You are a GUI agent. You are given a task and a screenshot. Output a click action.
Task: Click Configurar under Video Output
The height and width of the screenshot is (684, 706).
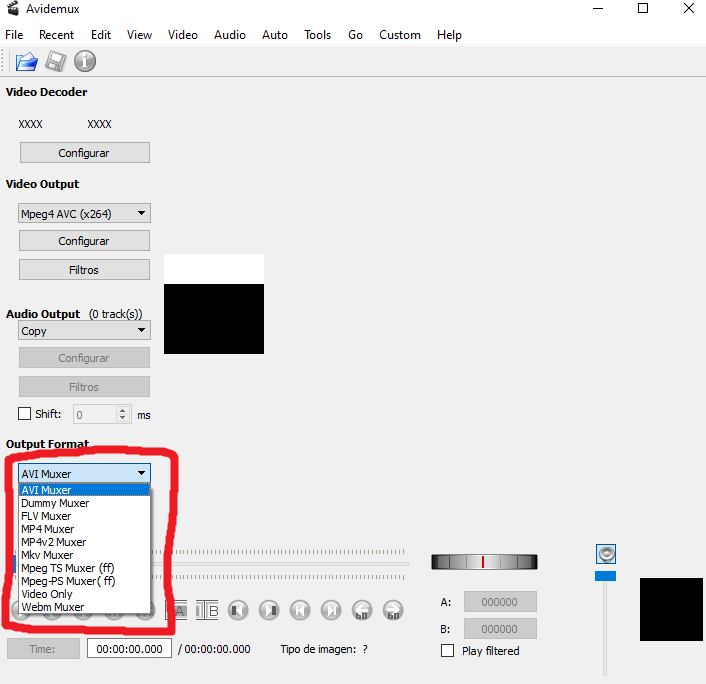[84, 240]
